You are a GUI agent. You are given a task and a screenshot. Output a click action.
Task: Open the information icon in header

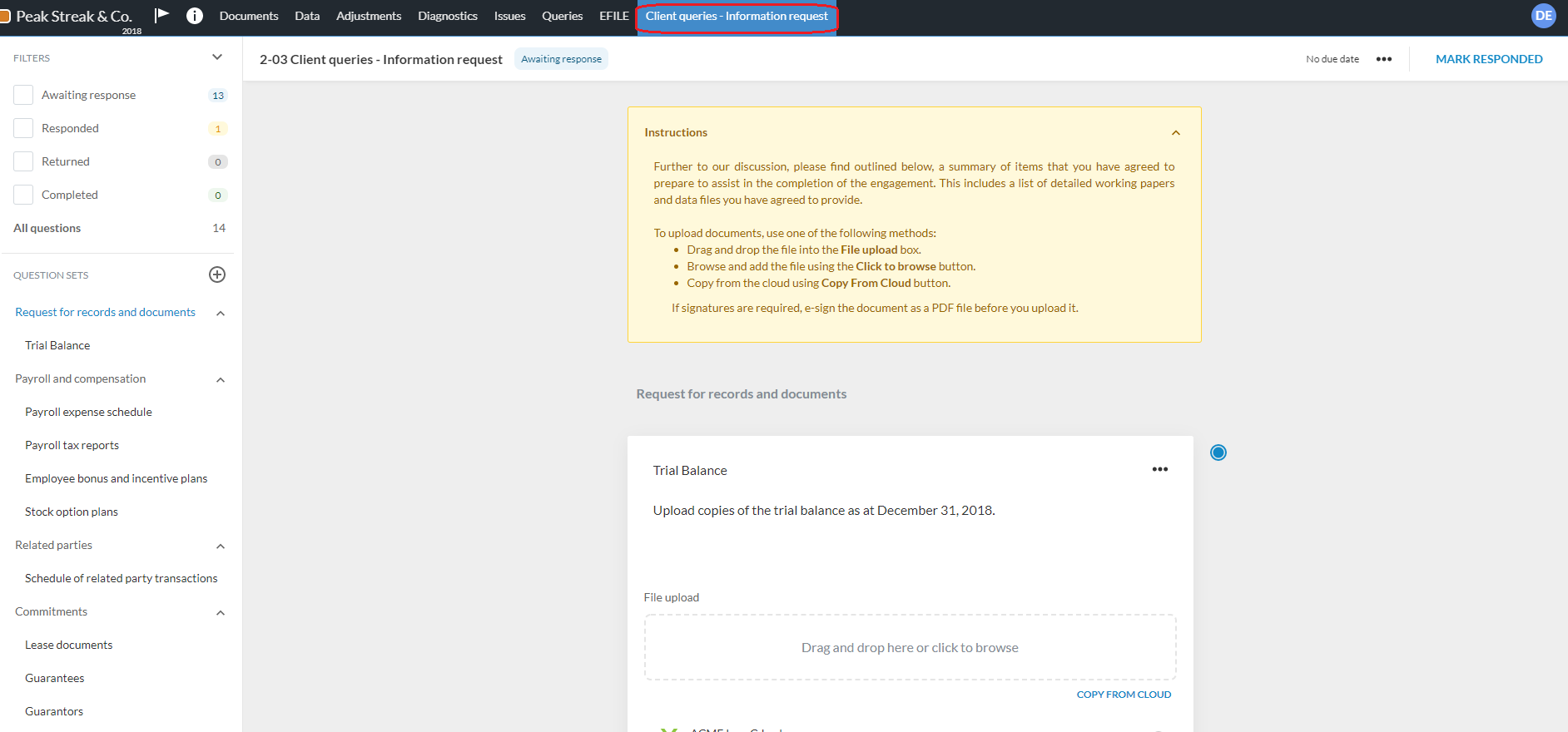point(195,16)
